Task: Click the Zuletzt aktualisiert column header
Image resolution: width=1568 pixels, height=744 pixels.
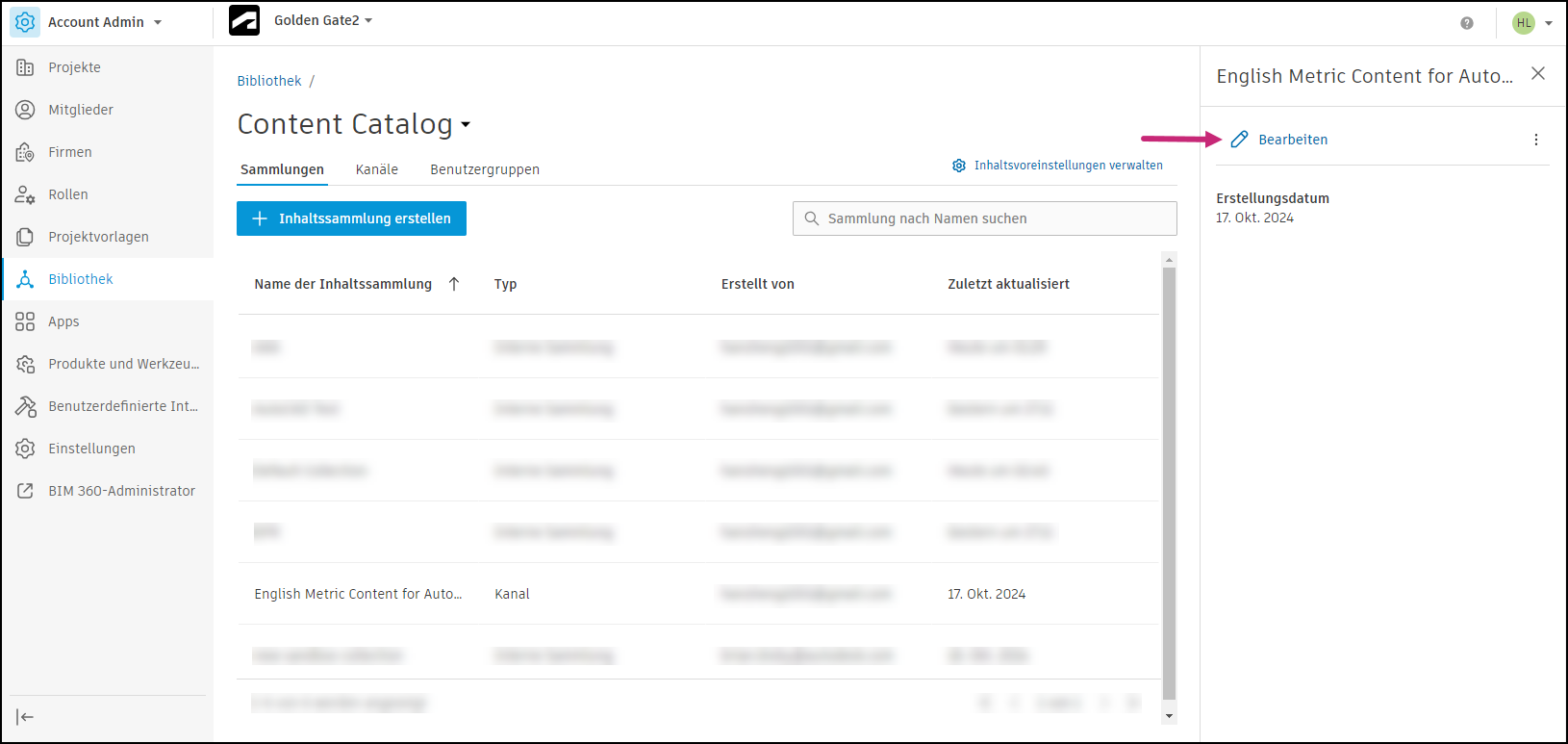Action: coord(1009,284)
